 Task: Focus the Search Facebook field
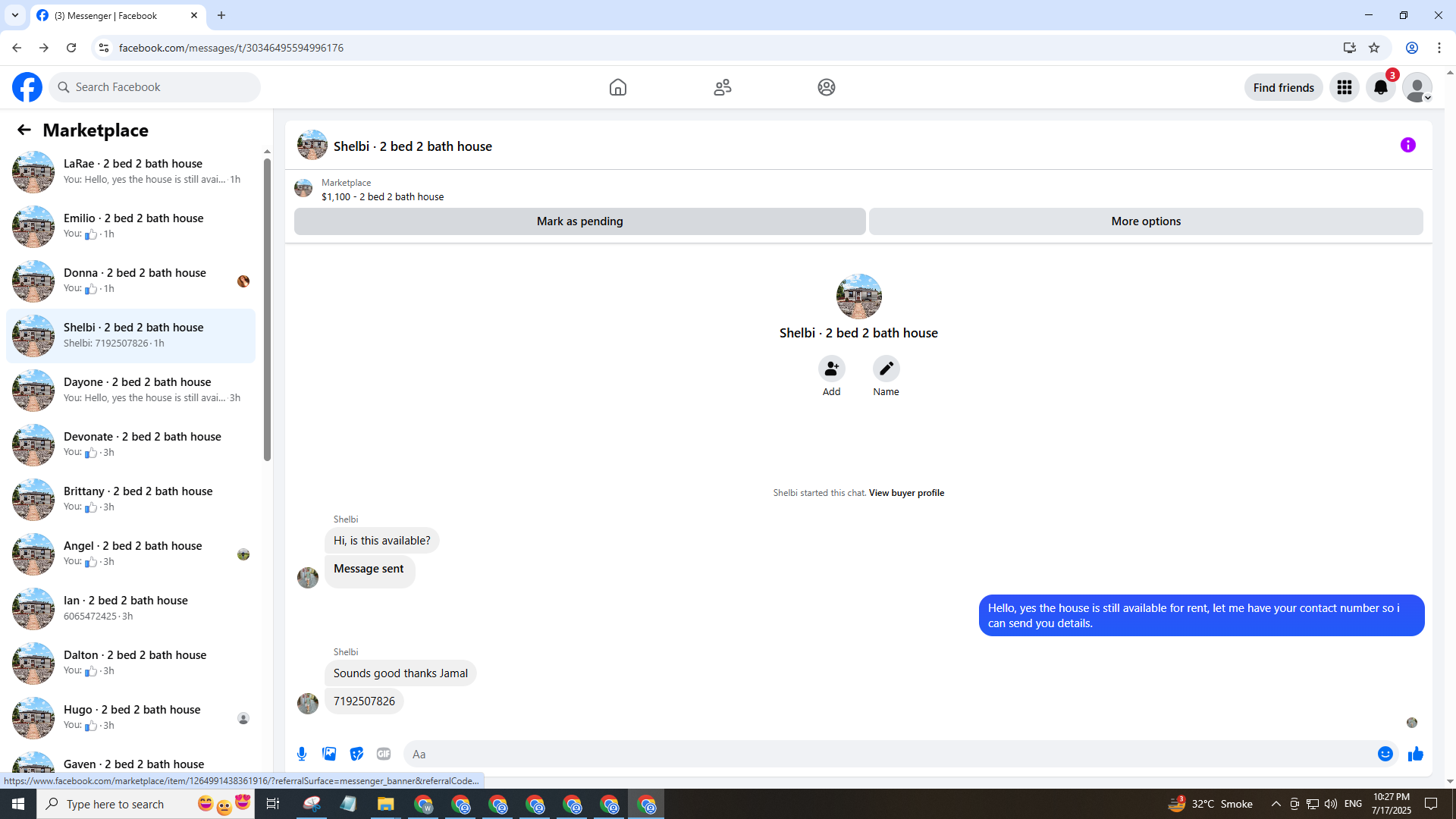155,87
